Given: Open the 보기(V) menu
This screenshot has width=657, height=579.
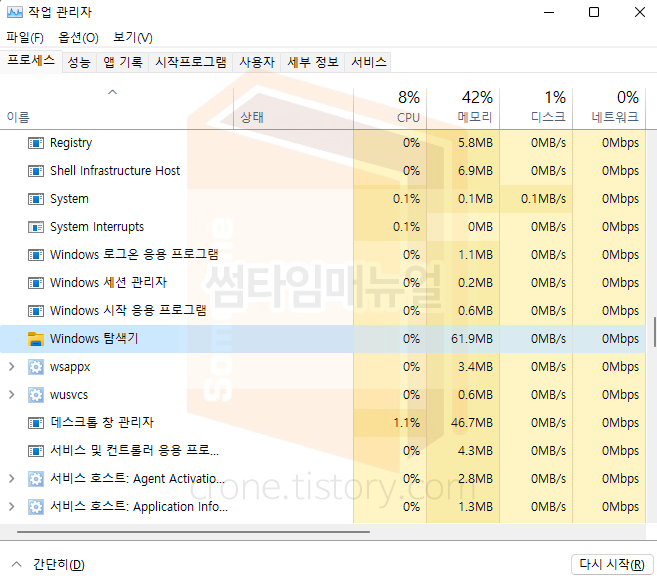Looking at the screenshot, I should (133, 38).
